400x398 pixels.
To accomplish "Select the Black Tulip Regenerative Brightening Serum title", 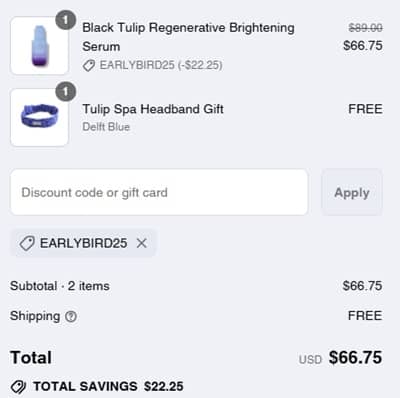I will (x=188, y=37).
